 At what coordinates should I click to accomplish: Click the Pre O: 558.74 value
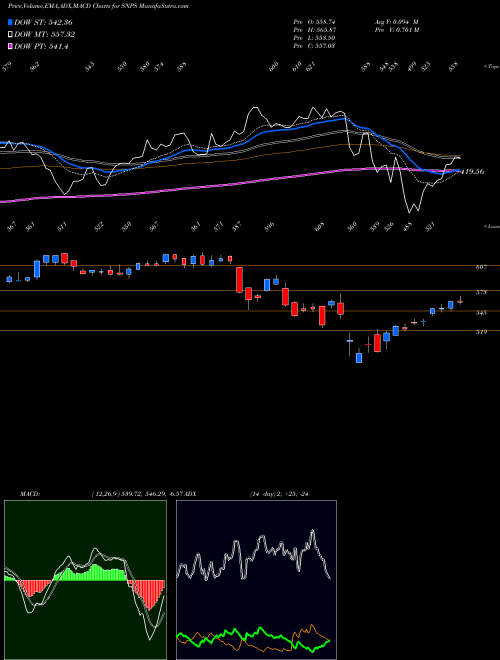coord(314,21)
